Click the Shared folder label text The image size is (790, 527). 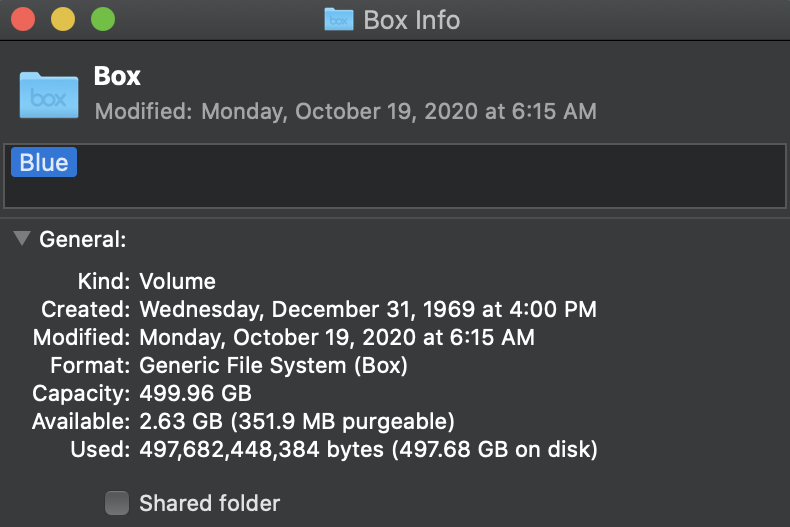pyautogui.click(x=210, y=503)
